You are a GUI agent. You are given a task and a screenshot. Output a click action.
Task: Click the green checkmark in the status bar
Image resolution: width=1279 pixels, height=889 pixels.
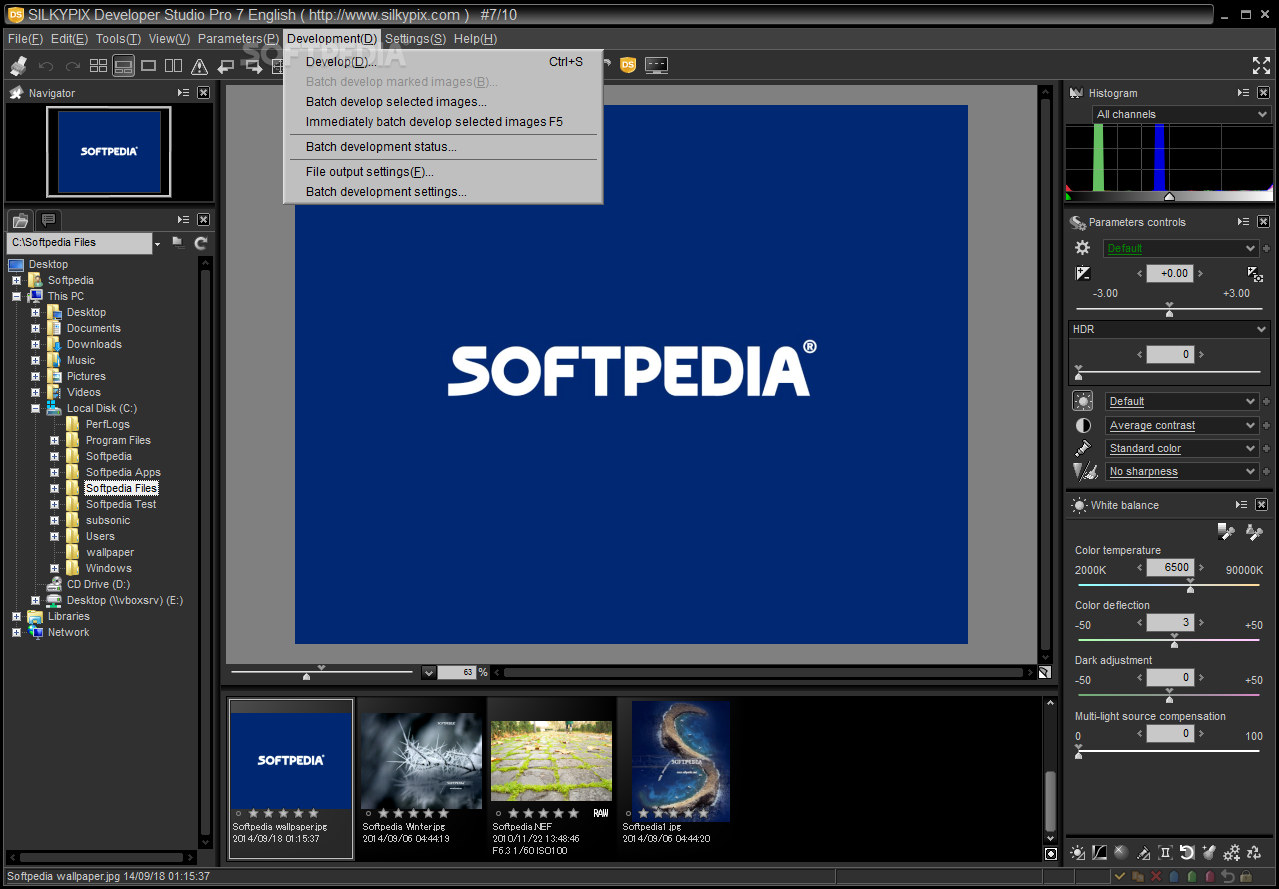point(1120,877)
